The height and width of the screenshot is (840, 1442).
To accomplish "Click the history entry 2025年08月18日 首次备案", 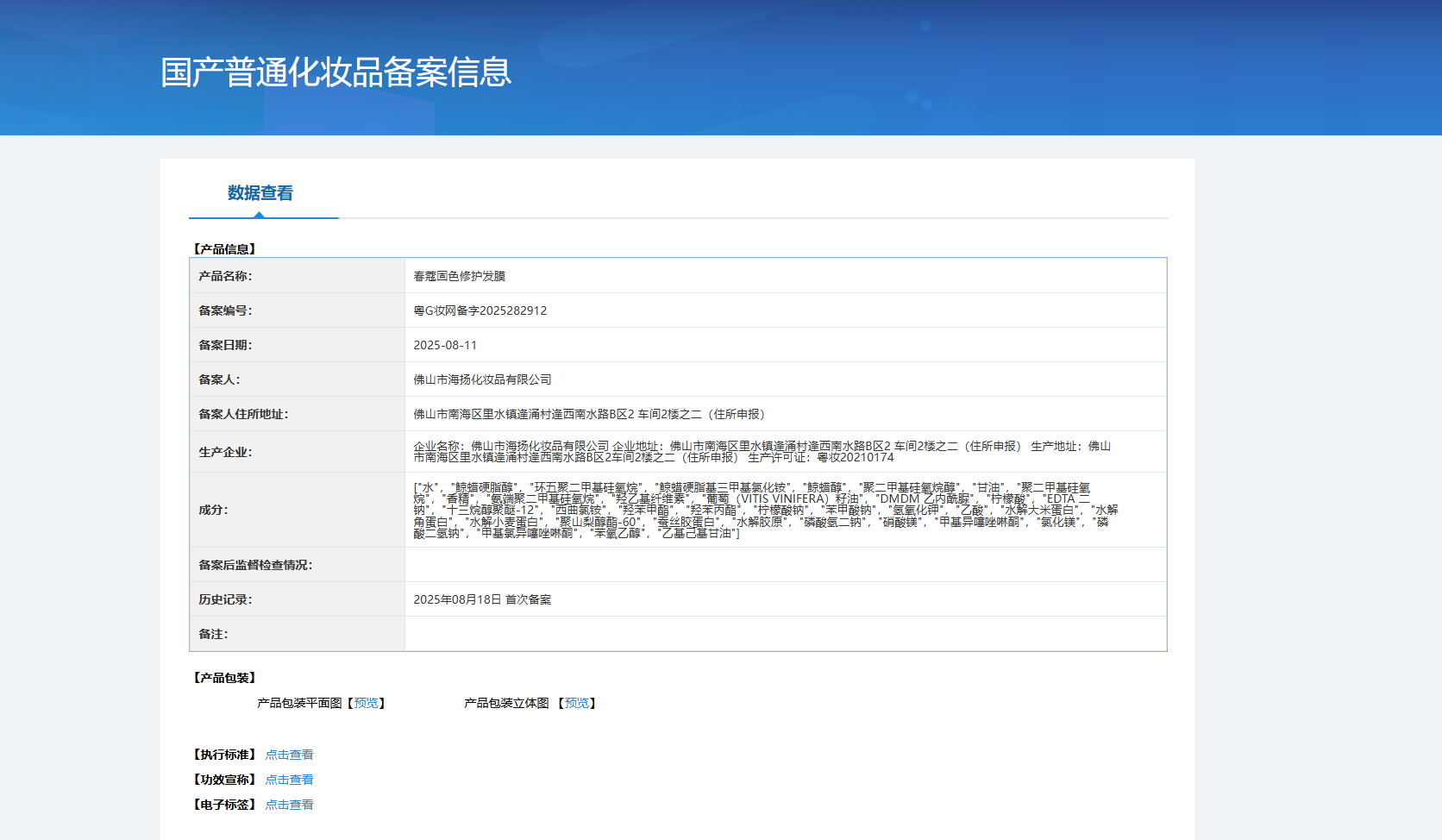I will tap(482, 599).
